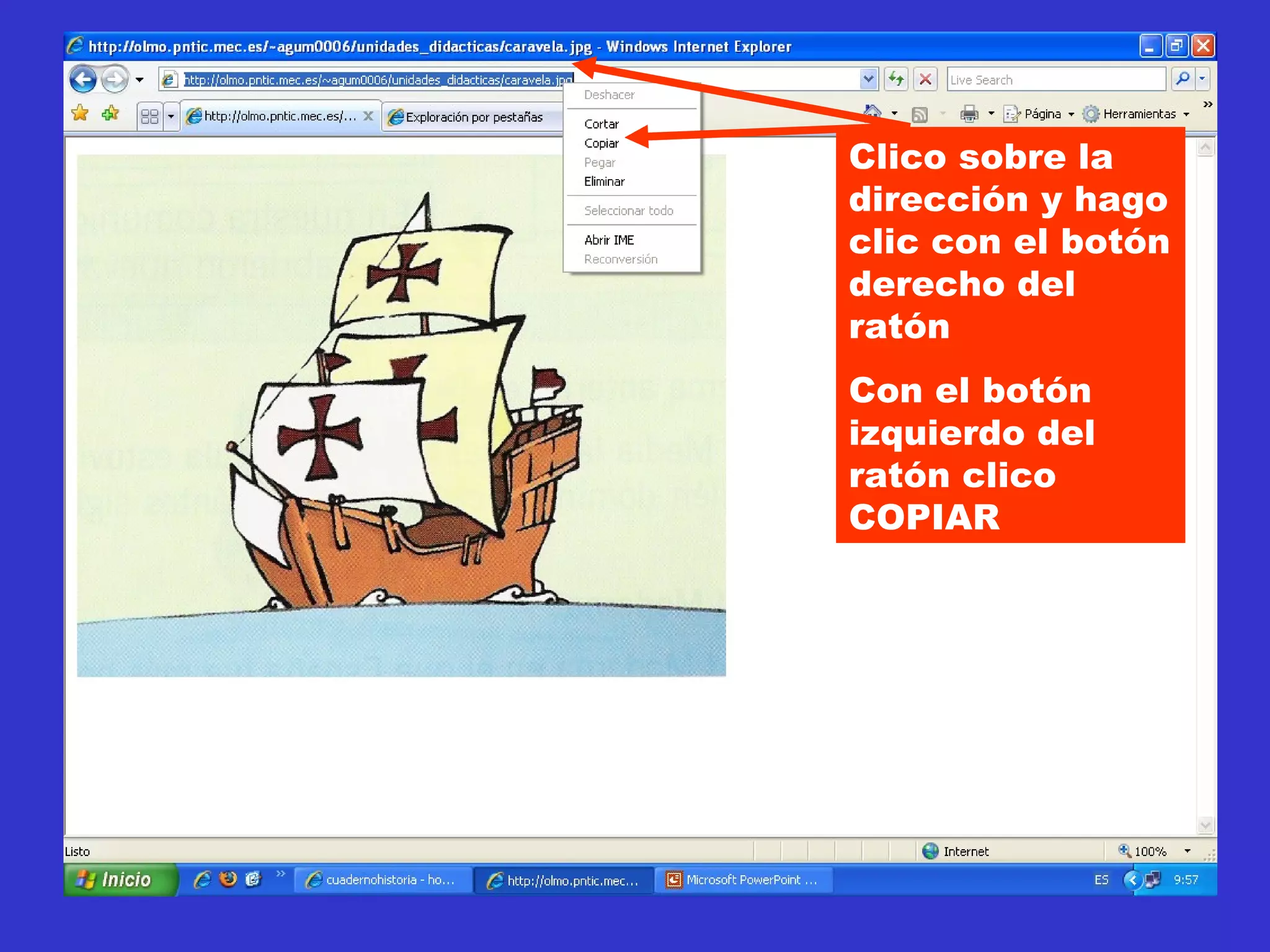Screen dimensions: 1270x952
Task: Expand the zoom level dropdown arrow
Action: point(1187,851)
